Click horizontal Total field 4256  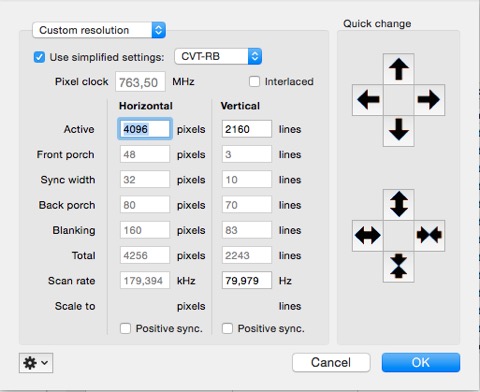coord(145,255)
